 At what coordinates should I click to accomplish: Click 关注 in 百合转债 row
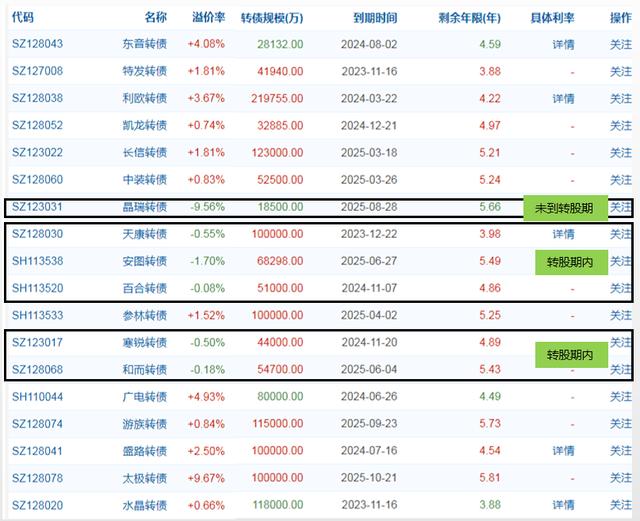tap(621, 288)
